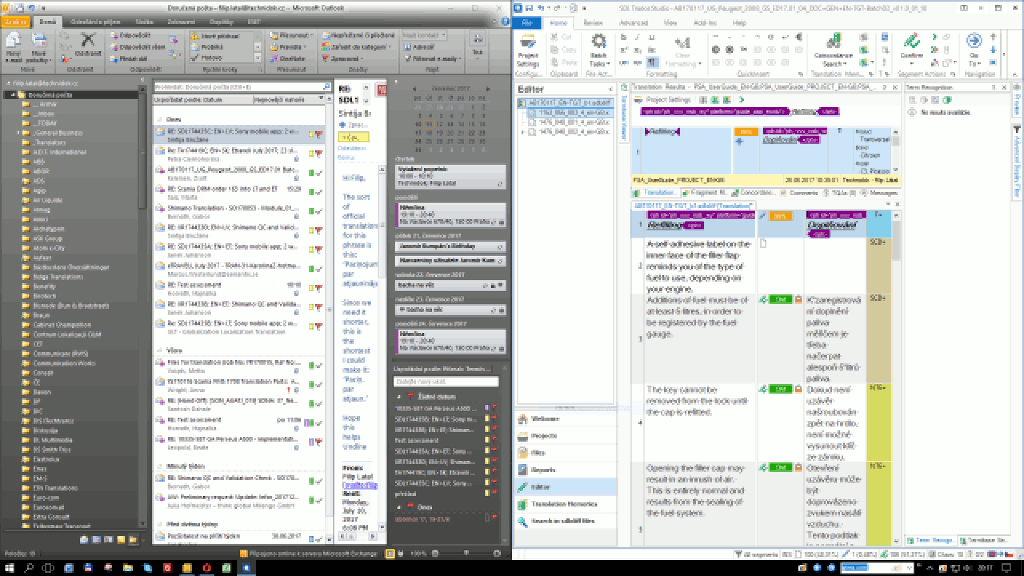1024x576 pixels.
Task: Open Translation Memories view in Trados
Action: (x=564, y=504)
